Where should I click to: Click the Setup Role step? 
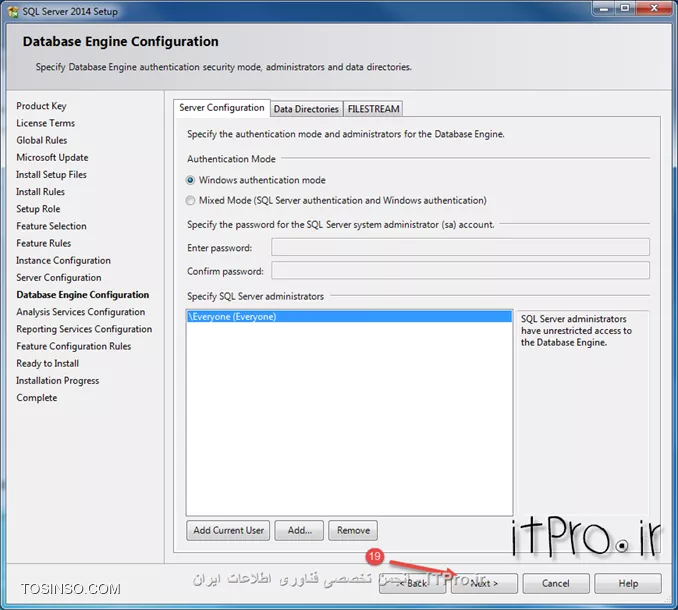click(x=38, y=209)
